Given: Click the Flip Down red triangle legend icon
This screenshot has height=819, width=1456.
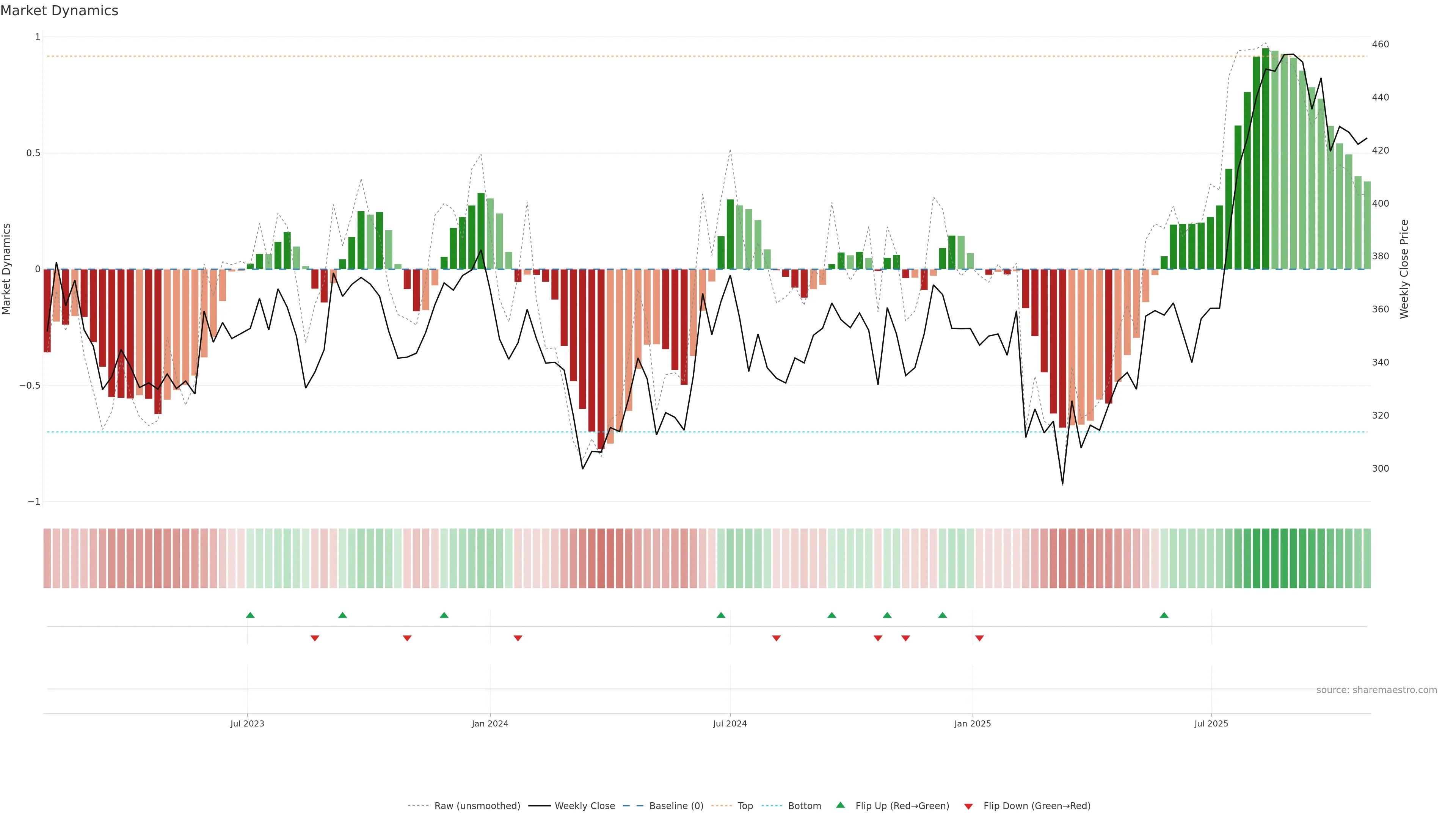Looking at the screenshot, I should coord(968,806).
